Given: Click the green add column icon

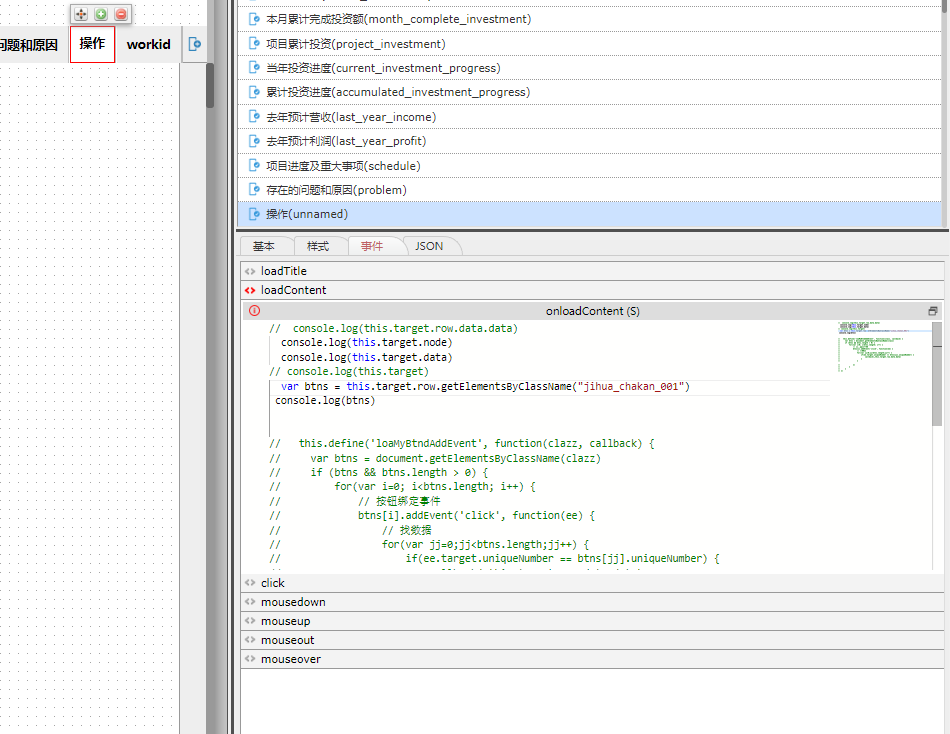Looking at the screenshot, I should (101, 14).
